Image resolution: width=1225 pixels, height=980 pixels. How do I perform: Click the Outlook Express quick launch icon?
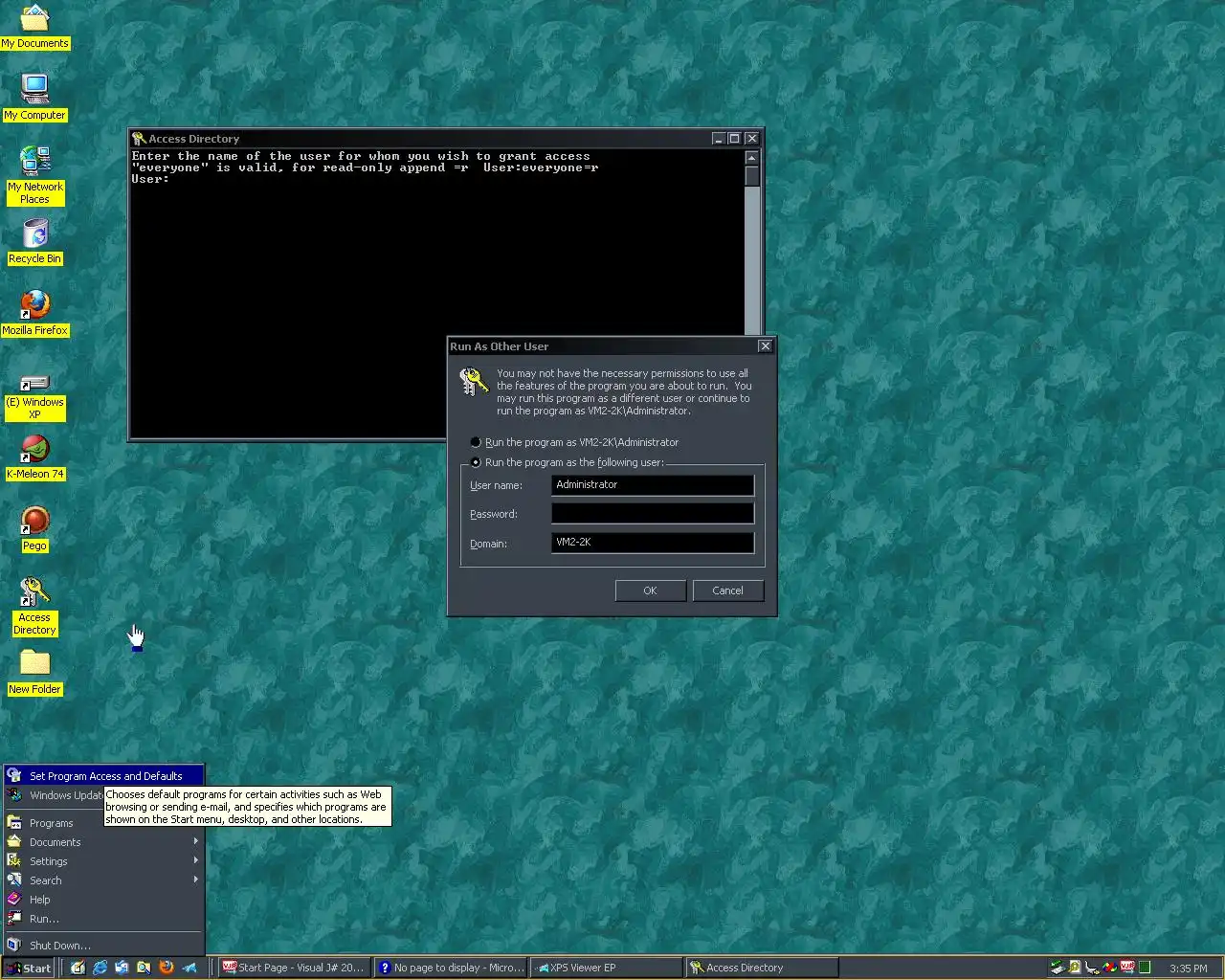click(x=122, y=968)
